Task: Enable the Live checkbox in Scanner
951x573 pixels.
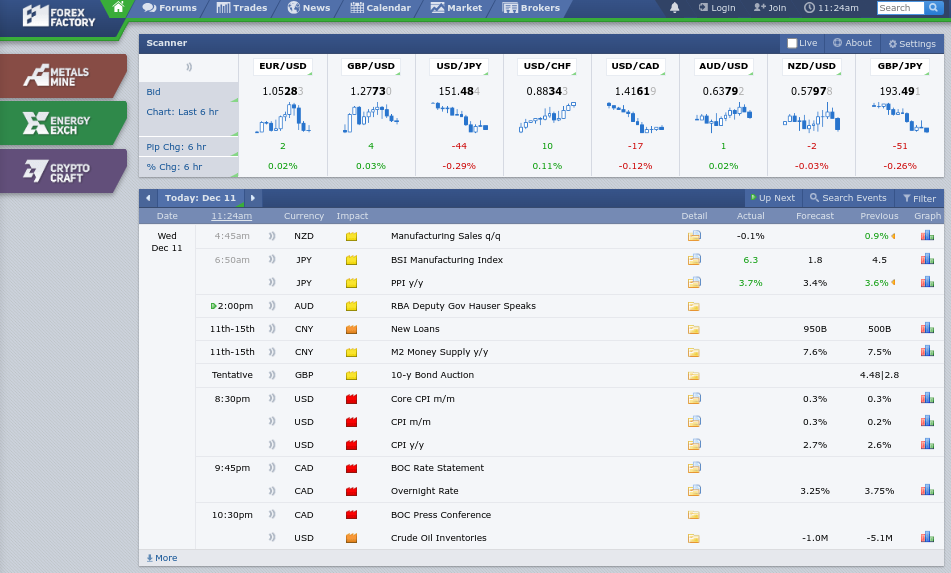Action: pyautogui.click(x=793, y=44)
